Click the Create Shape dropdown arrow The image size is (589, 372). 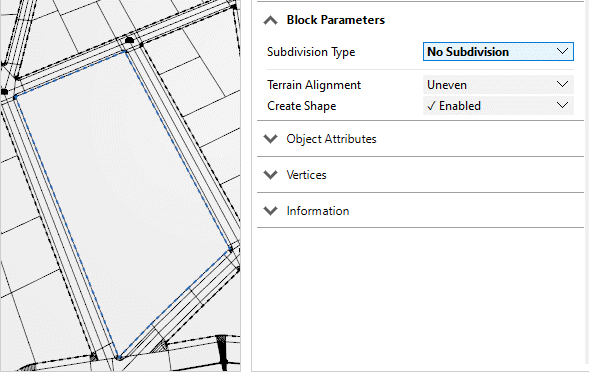[x=562, y=106]
